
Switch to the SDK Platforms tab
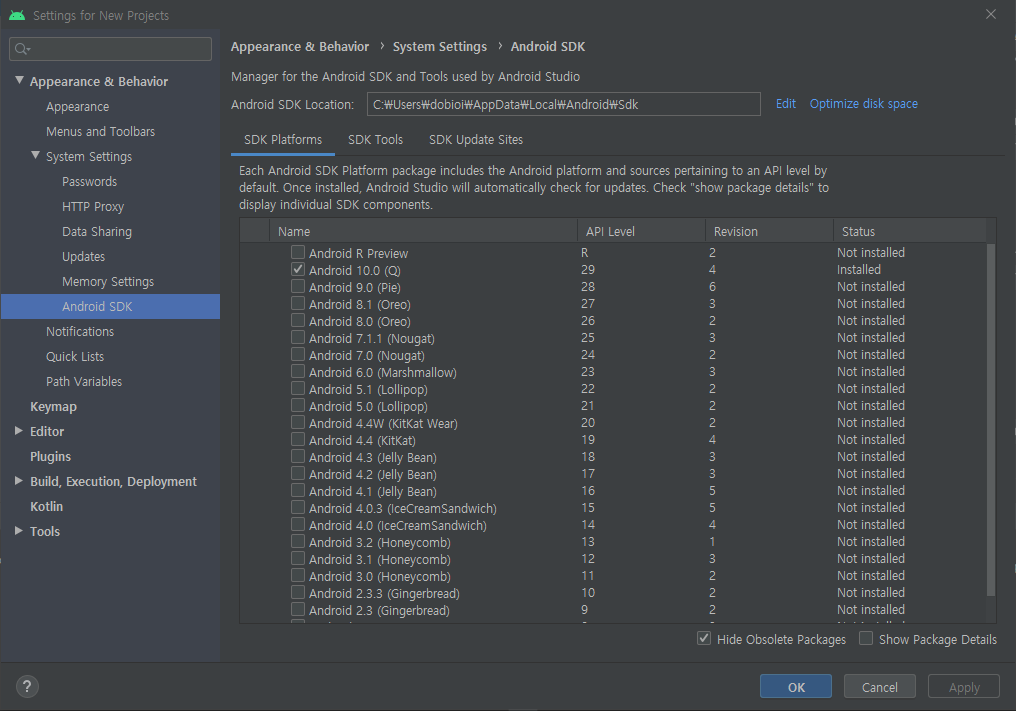pyautogui.click(x=283, y=140)
